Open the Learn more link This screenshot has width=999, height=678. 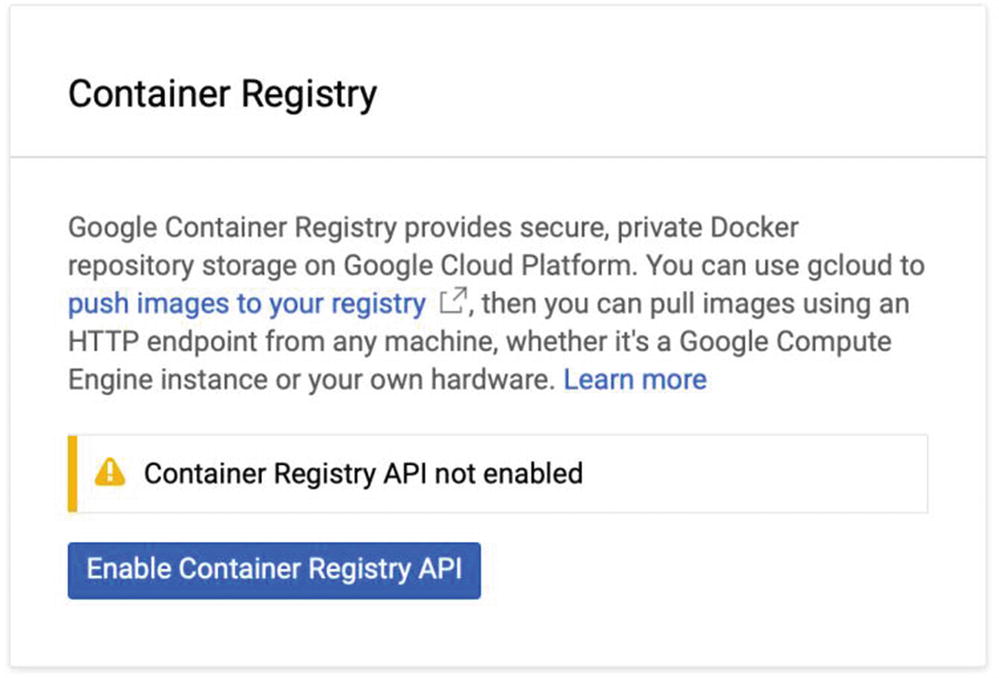click(635, 380)
